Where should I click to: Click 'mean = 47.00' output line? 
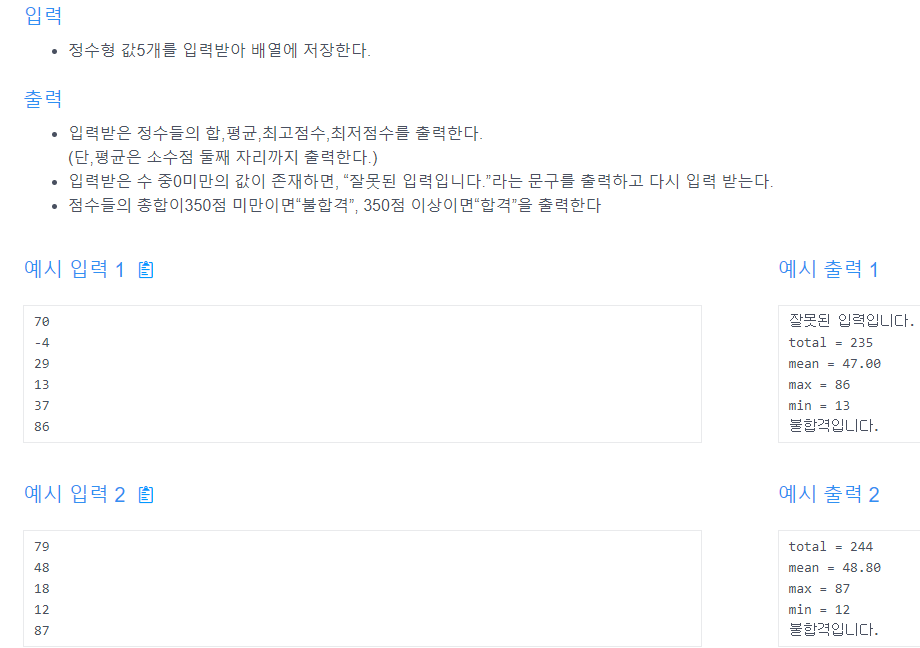(x=834, y=364)
